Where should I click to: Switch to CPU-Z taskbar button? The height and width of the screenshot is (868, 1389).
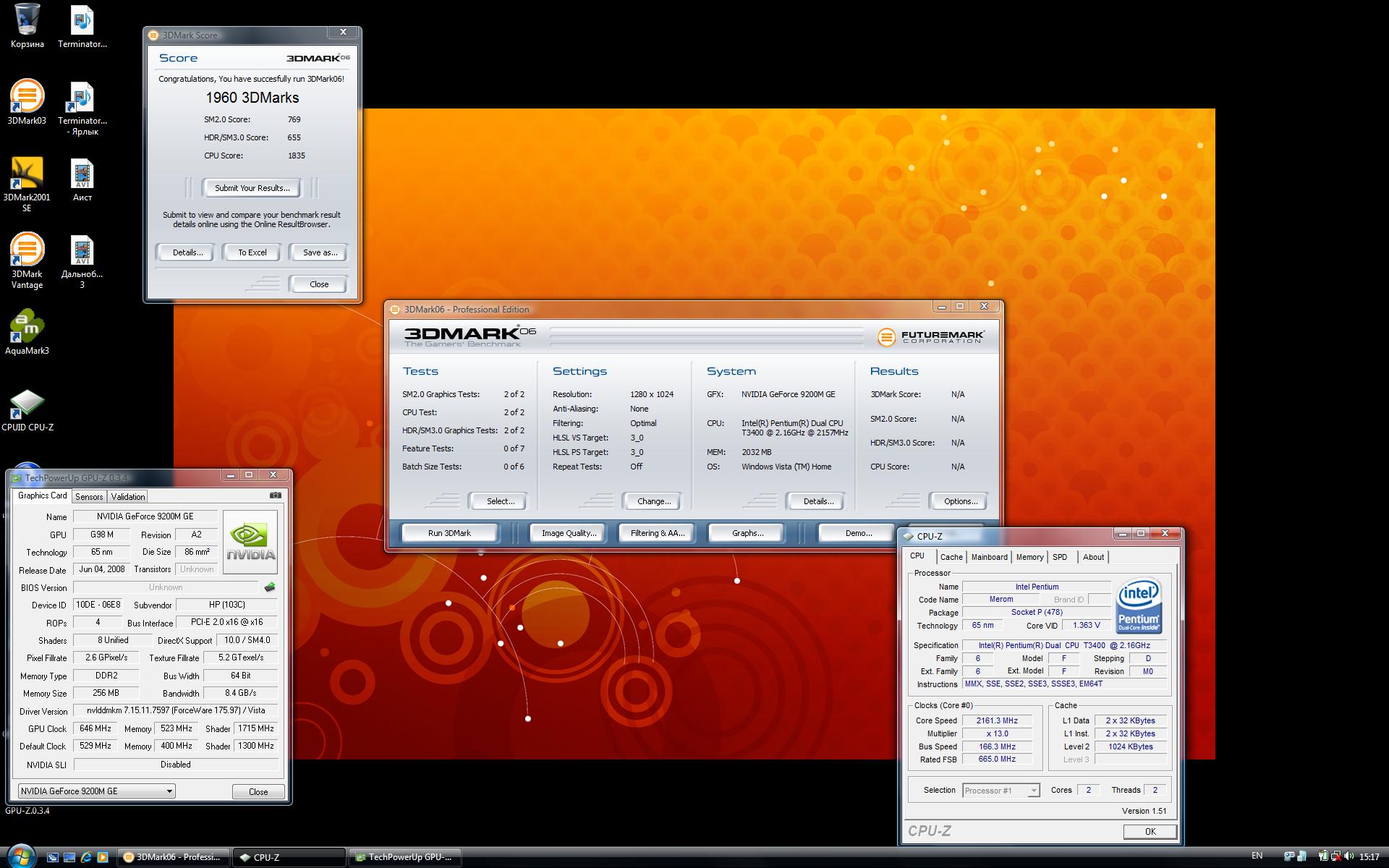pyautogui.click(x=289, y=857)
